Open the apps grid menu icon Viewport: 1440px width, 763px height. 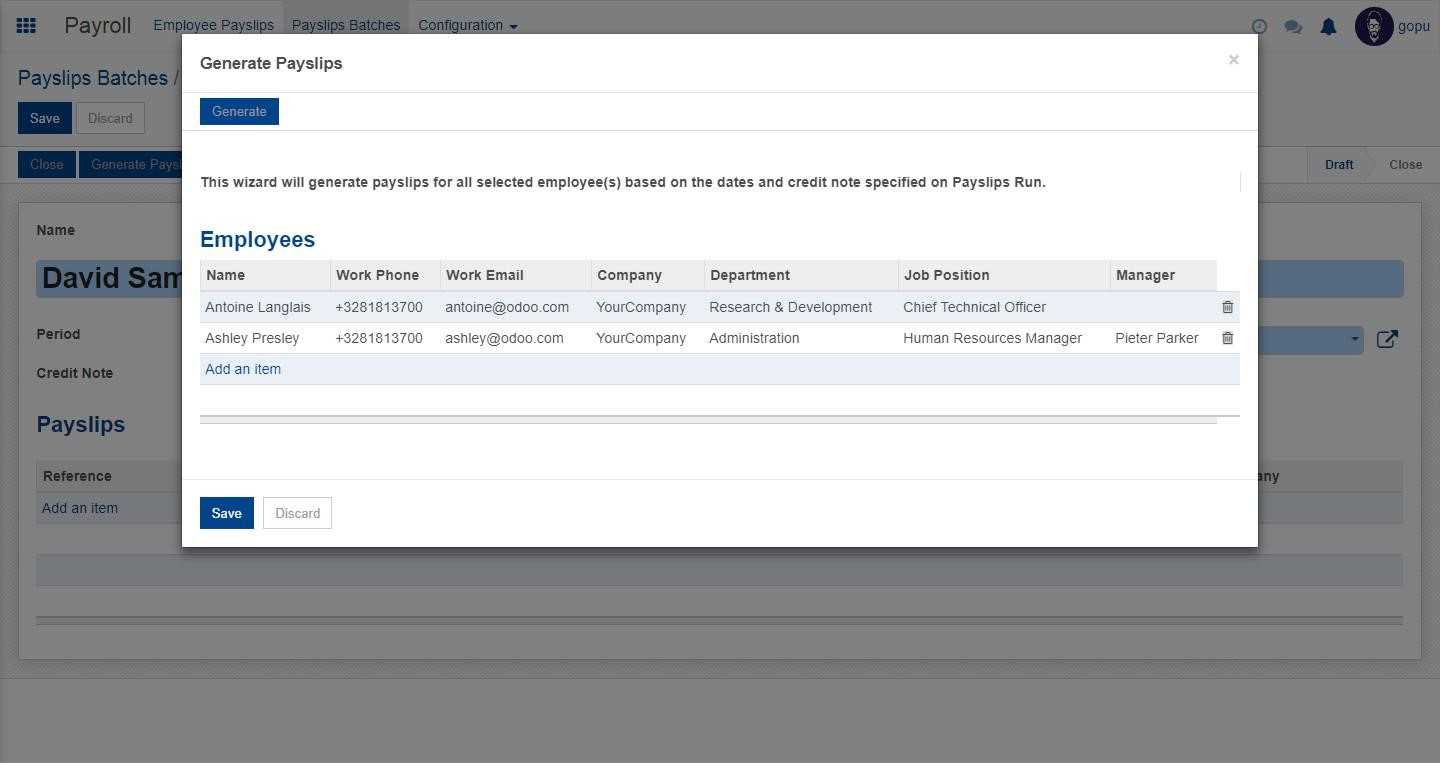tap(26, 26)
